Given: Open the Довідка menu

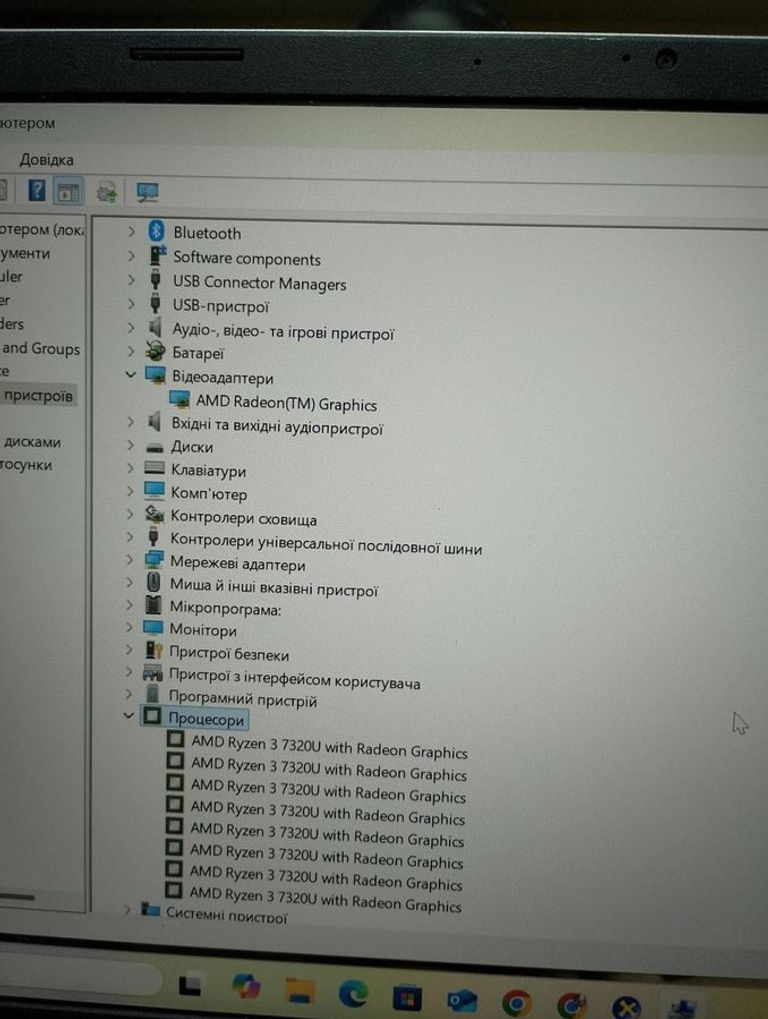Looking at the screenshot, I should (46, 160).
